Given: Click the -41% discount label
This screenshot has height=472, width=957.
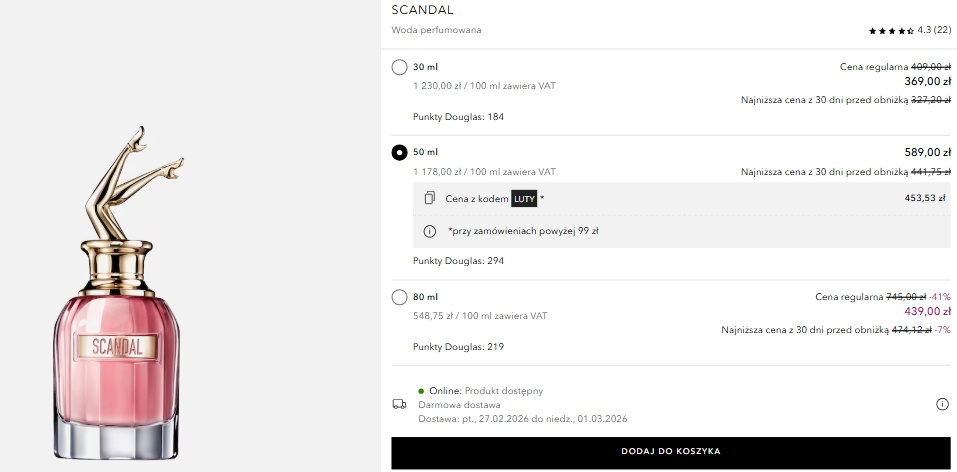Looking at the screenshot, I should tap(940, 297).
